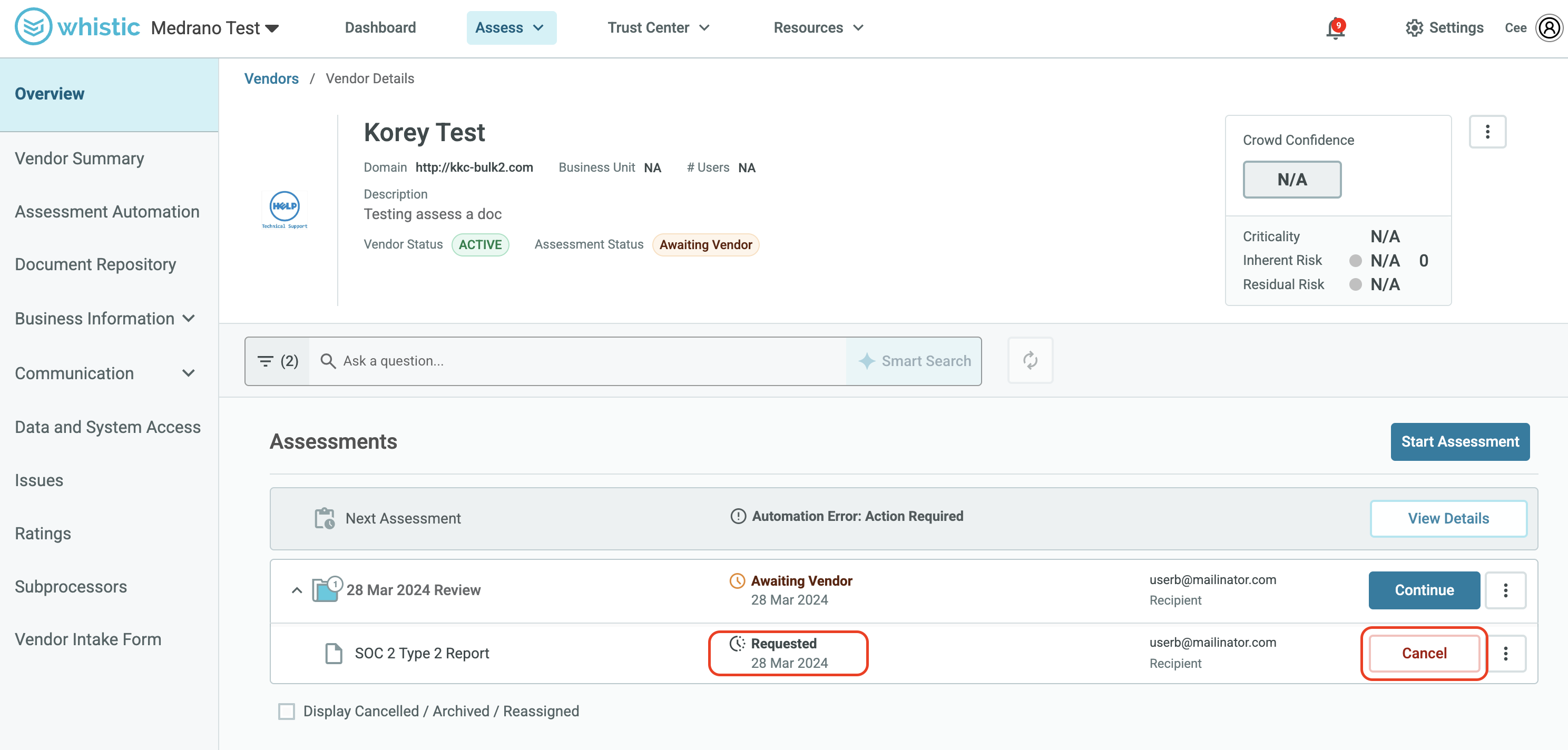Click the Settings gear icon
This screenshot has width=1568, height=750.
coord(1414,28)
